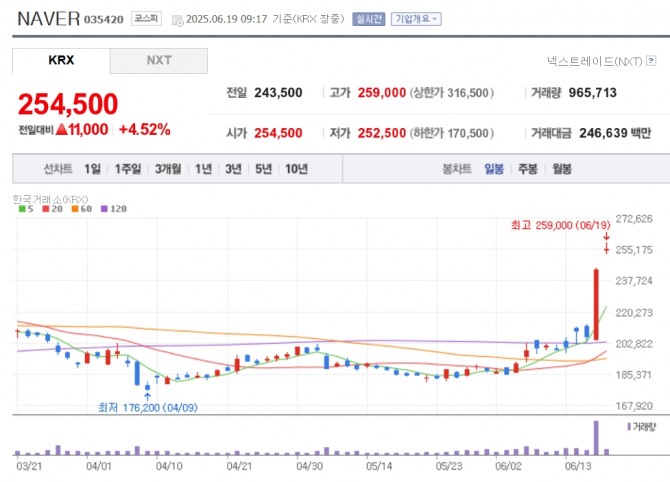Viewport: 670px width, 482px height.
Task: Select the 일봉 daily candle chart
Action: click(x=494, y=169)
